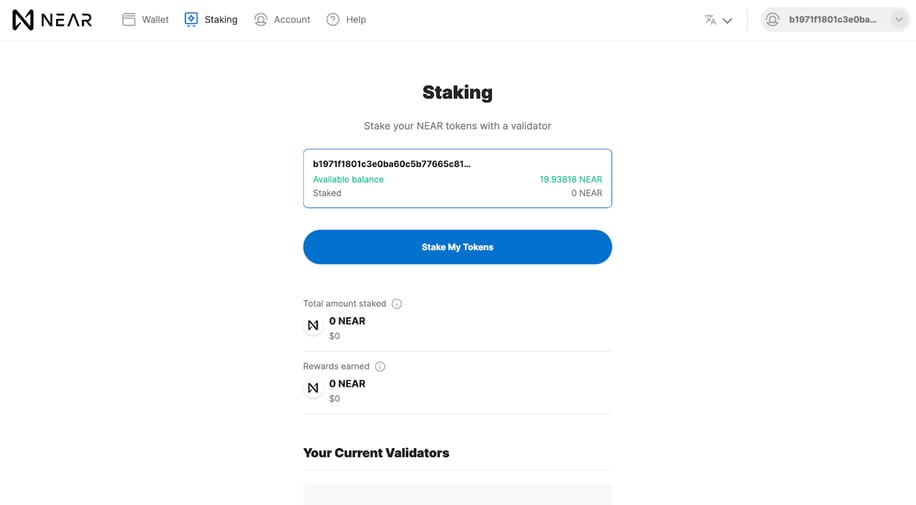Click the Account user icon

click(x=261, y=19)
